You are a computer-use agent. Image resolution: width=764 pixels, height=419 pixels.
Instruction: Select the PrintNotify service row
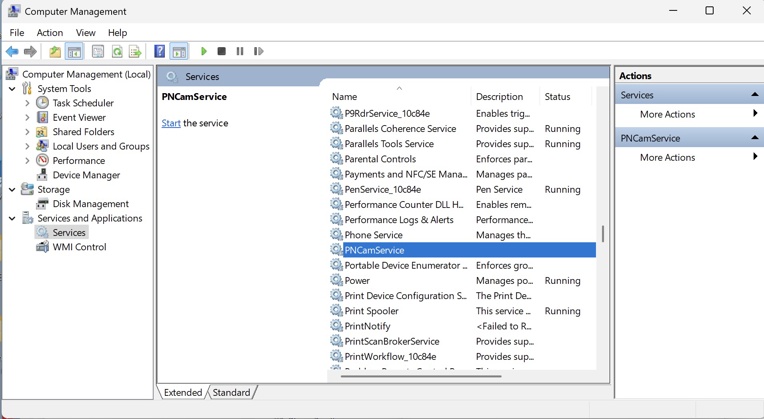click(462, 326)
